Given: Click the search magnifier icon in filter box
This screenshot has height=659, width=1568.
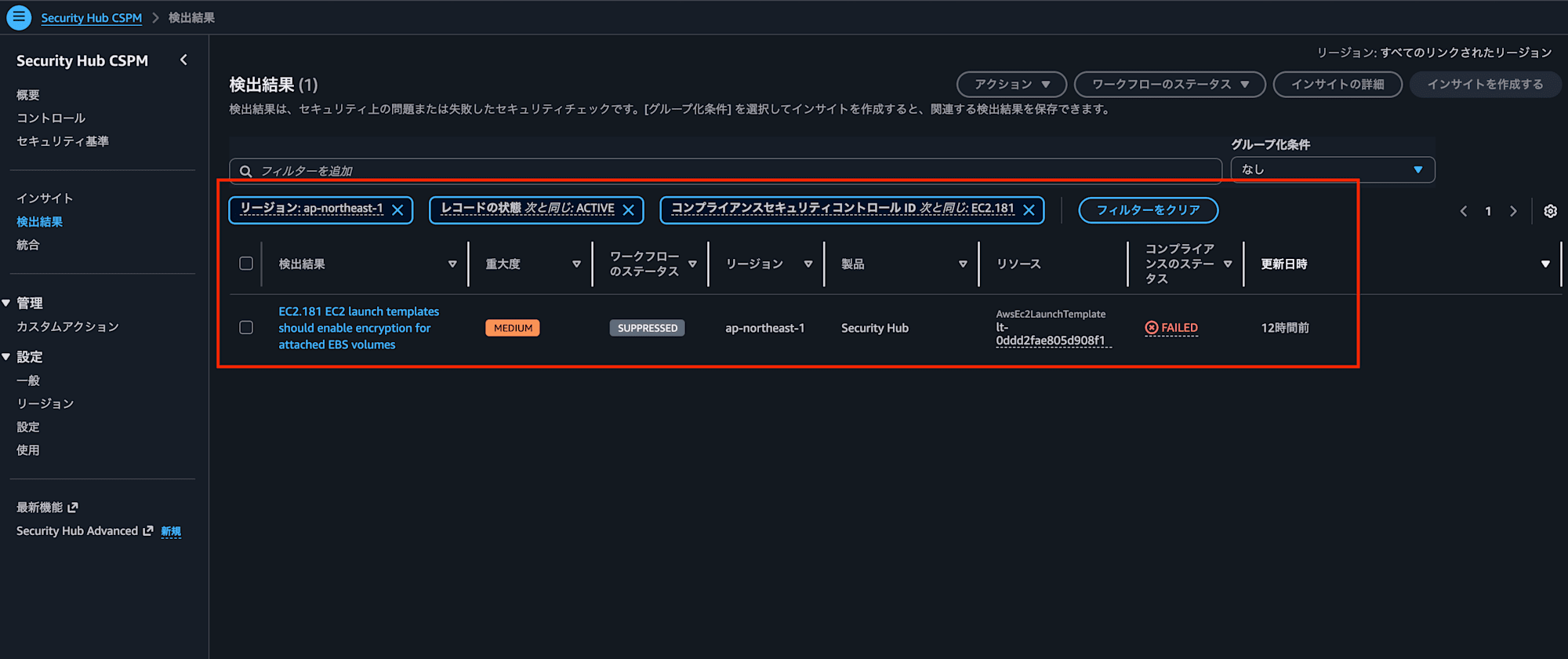Looking at the screenshot, I should coord(245,171).
